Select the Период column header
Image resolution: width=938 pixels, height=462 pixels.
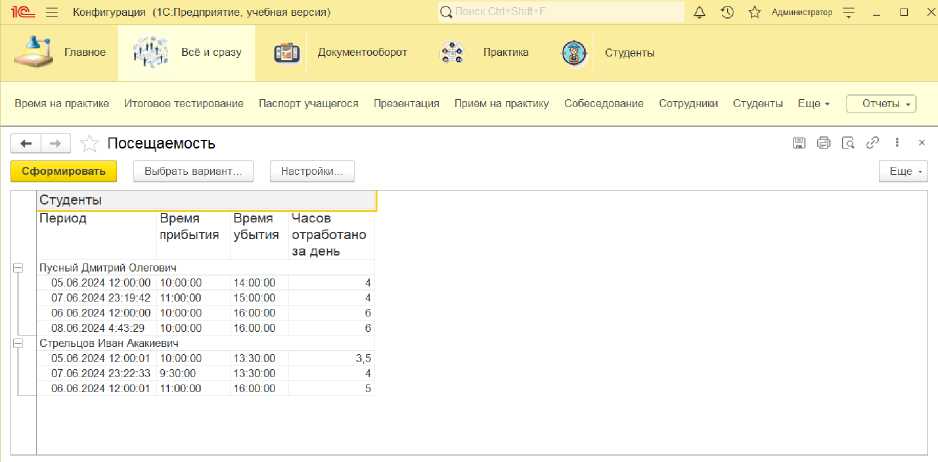96,235
